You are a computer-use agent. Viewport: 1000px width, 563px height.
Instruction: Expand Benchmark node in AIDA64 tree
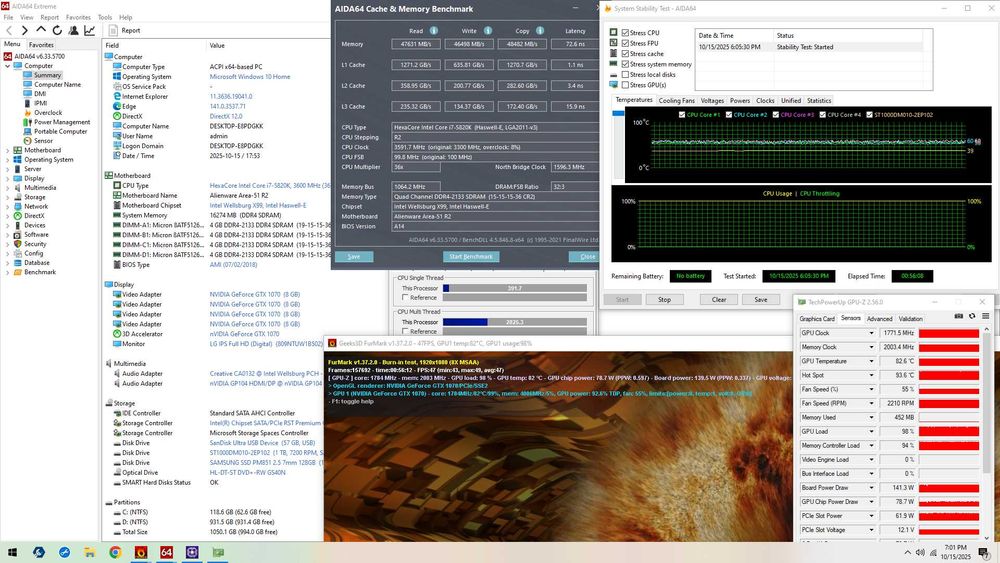pos(8,272)
